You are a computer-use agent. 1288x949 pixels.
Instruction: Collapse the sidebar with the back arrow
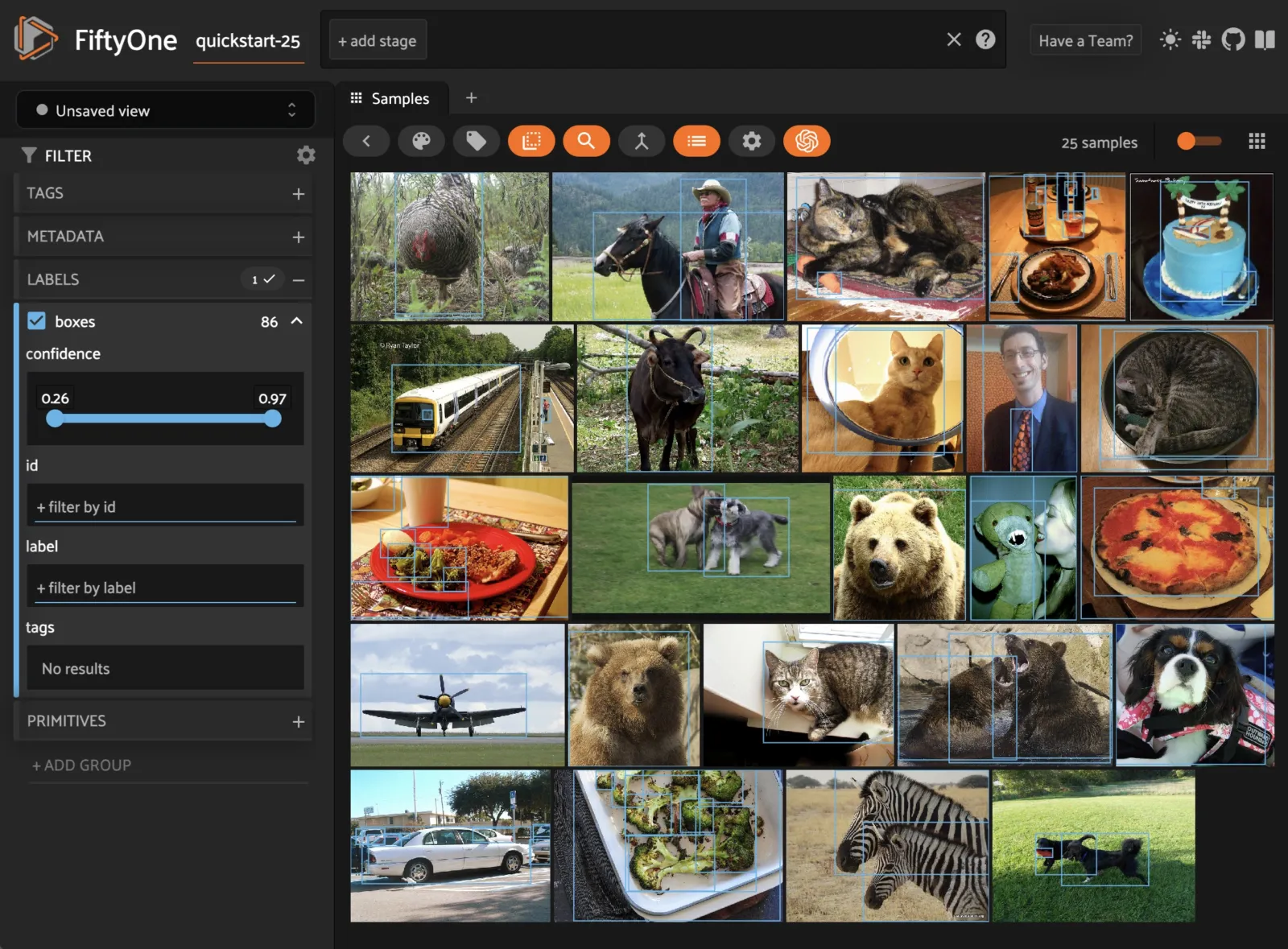click(366, 142)
